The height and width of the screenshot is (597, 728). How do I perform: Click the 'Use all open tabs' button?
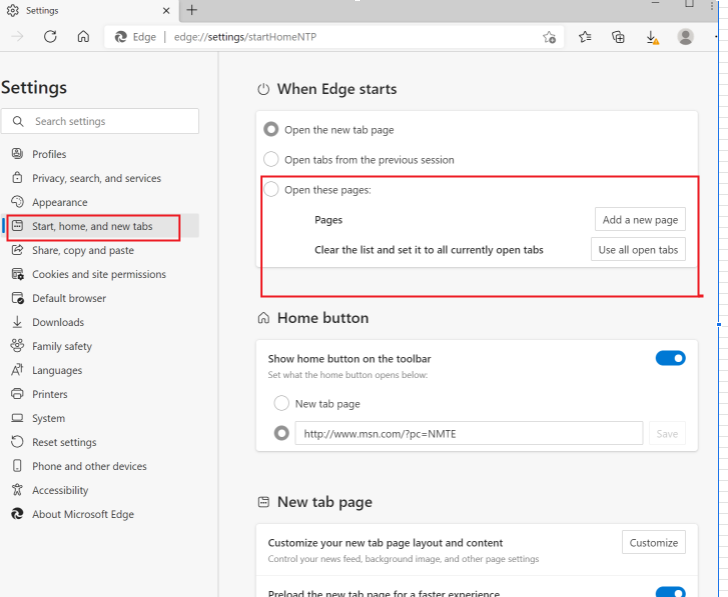click(x=638, y=250)
